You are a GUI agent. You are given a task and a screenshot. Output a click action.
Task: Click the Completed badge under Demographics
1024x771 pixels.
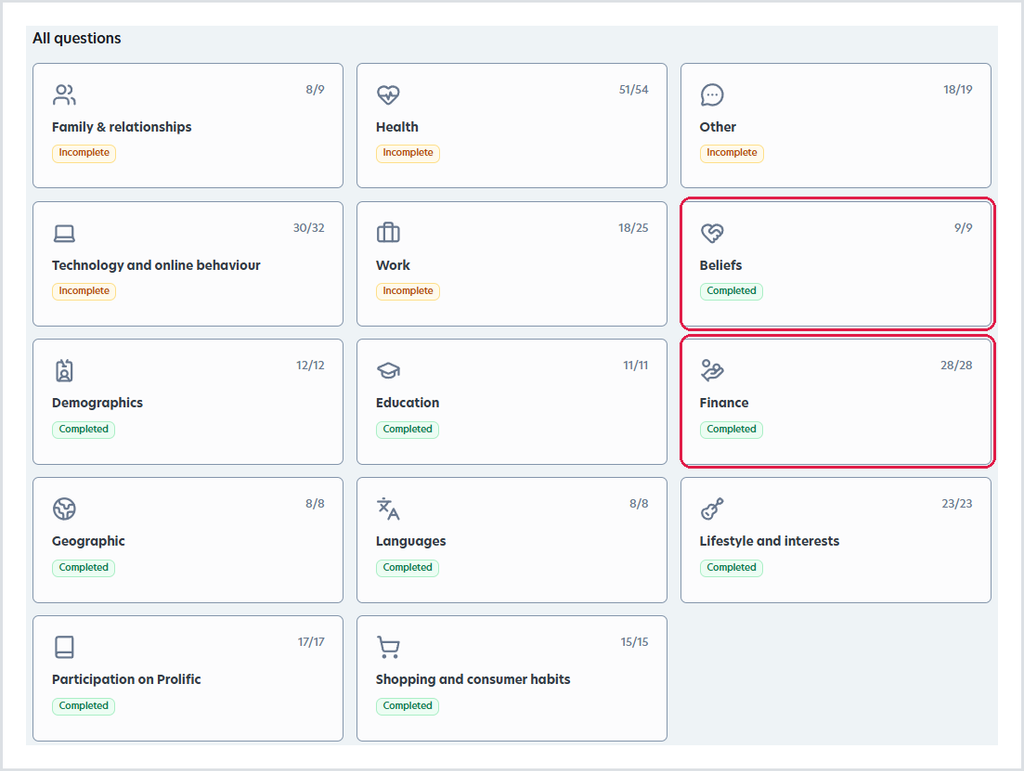[84, 430]
